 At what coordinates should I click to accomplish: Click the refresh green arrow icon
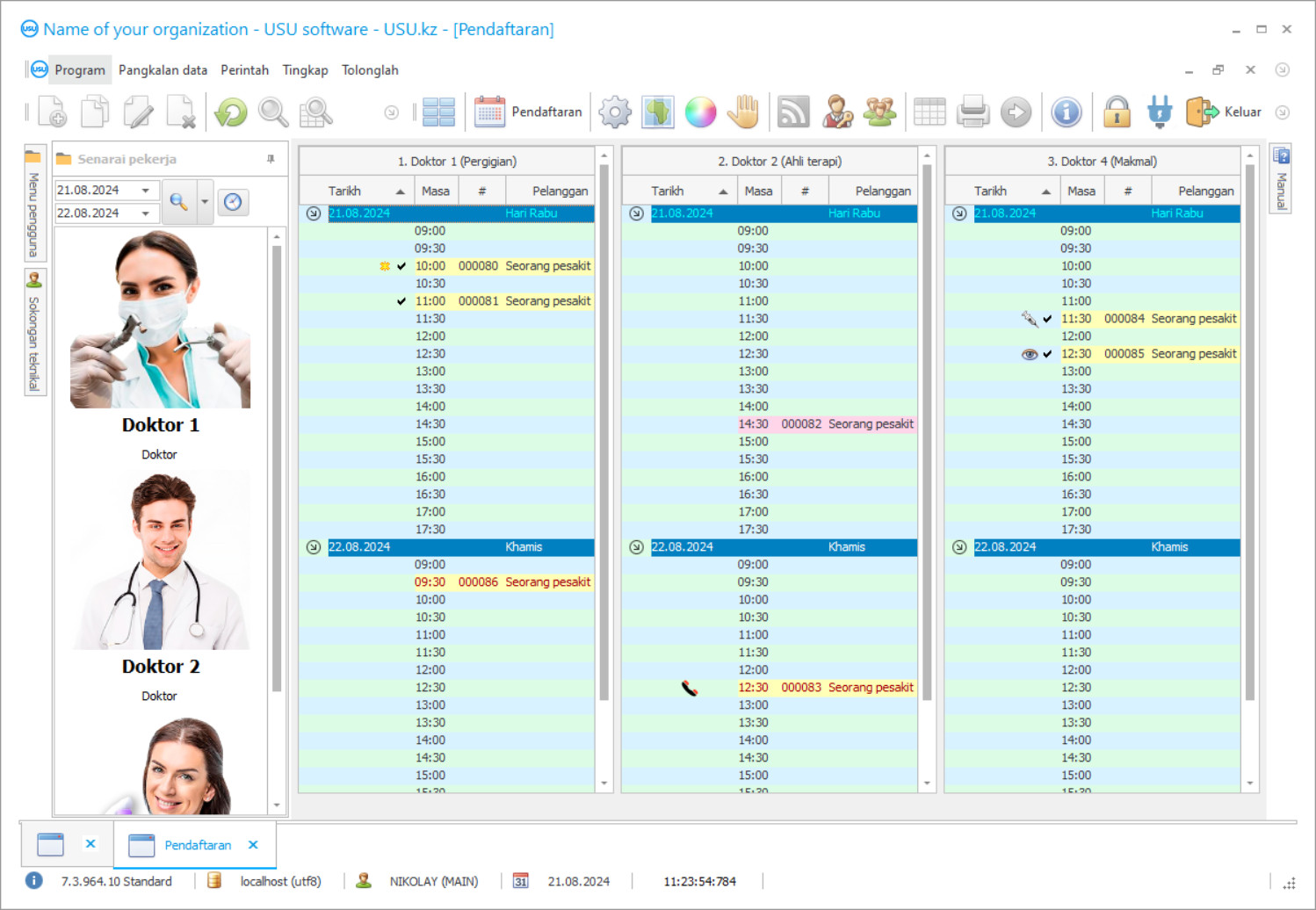click(231, 112)
